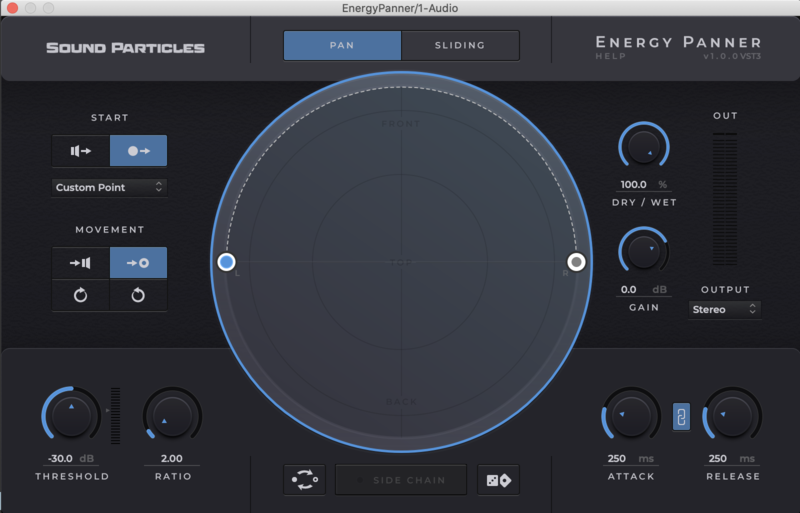Viewport: 800px width, 513px height.
Task: Switch to the Pan tab
Action: click(x=342, y=45)
